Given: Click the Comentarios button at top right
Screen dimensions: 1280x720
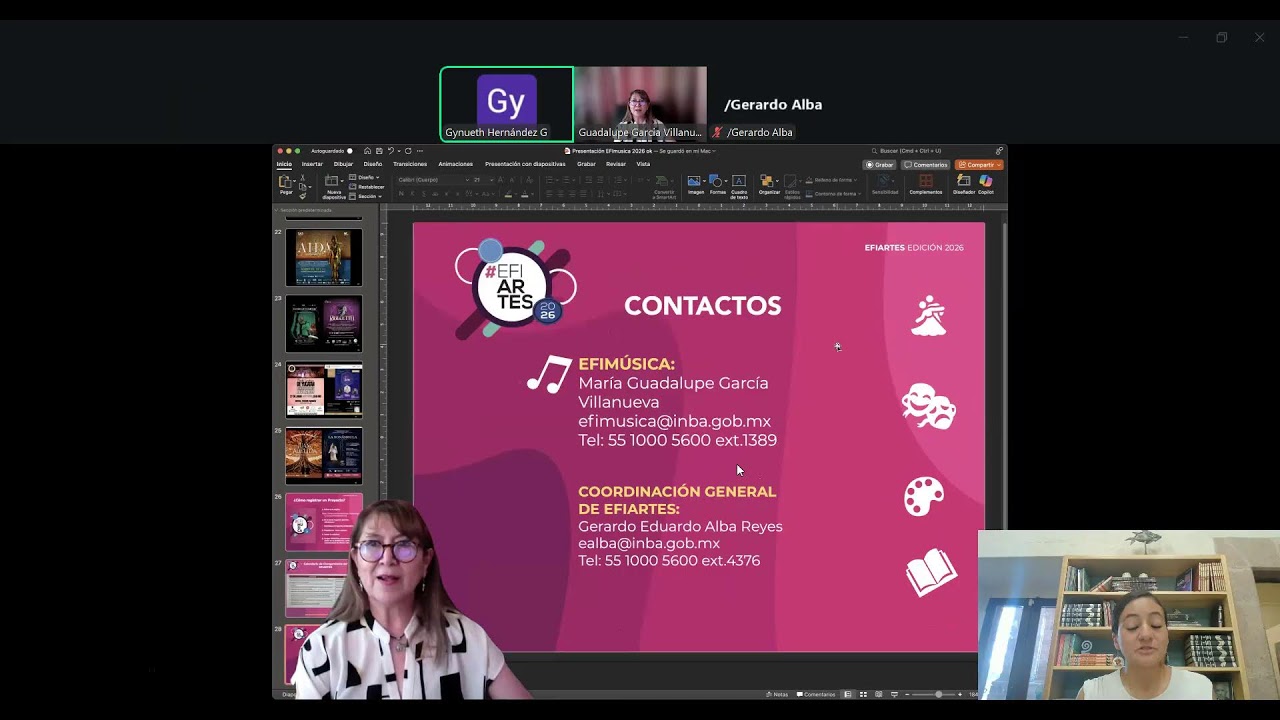Looking at the screenshot, I should [925, 165].
